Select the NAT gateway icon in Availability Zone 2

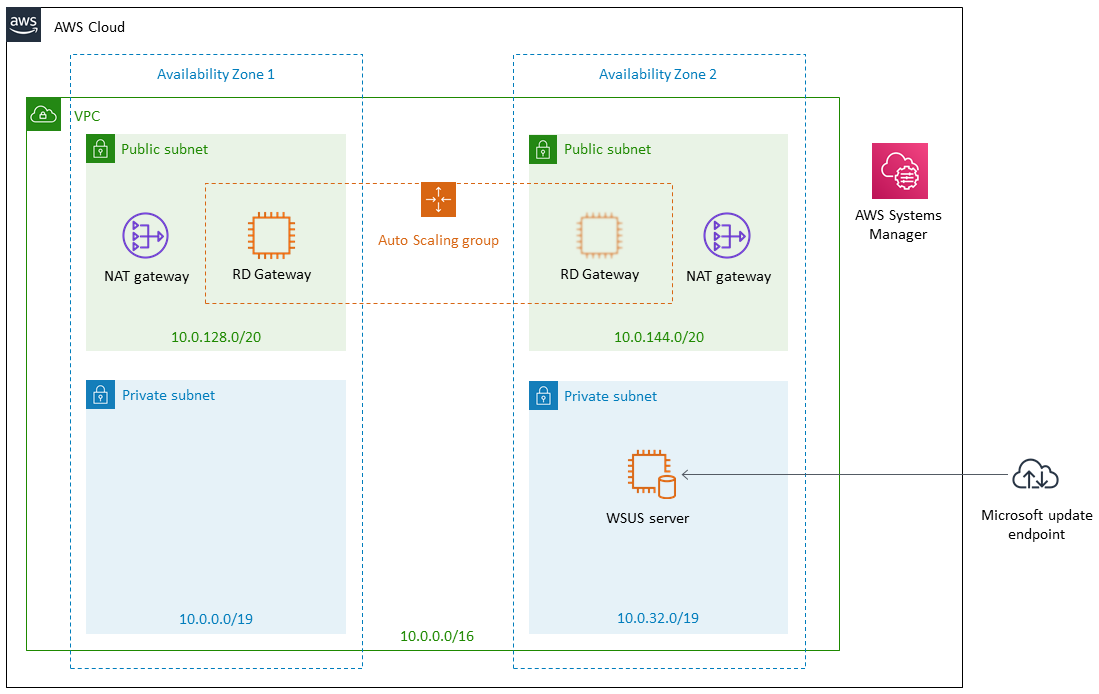click(x=727, y=236)
